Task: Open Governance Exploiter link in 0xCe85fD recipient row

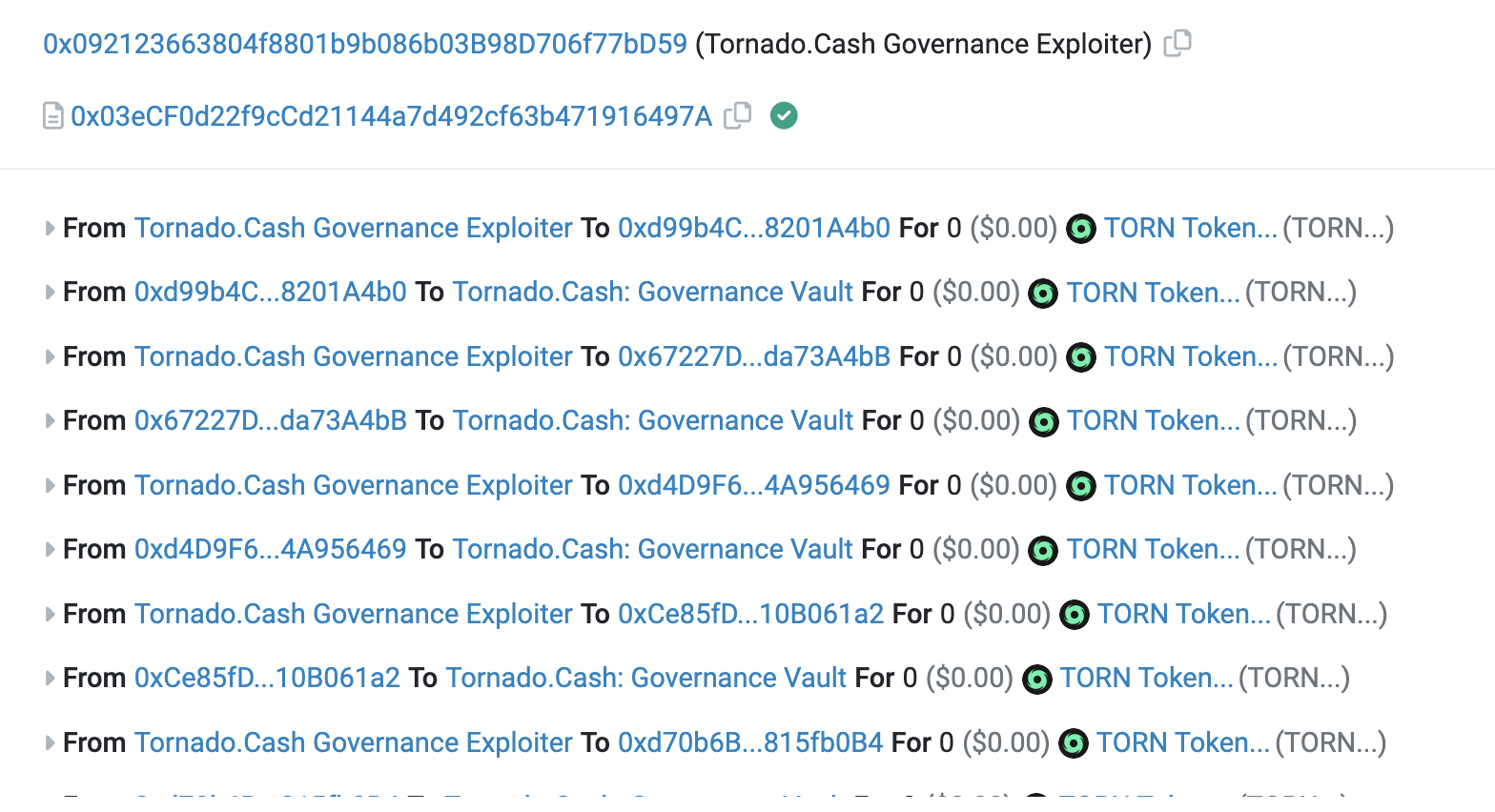Action: pyautogui.click(x=353, y=614)
